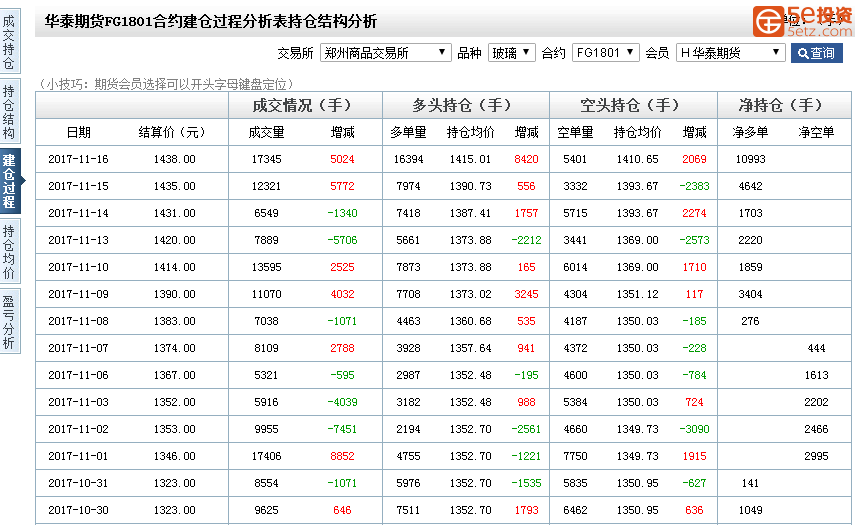Click short average price 1351.12
Screen dimensions: 860x525
click(x=637, y=294)
